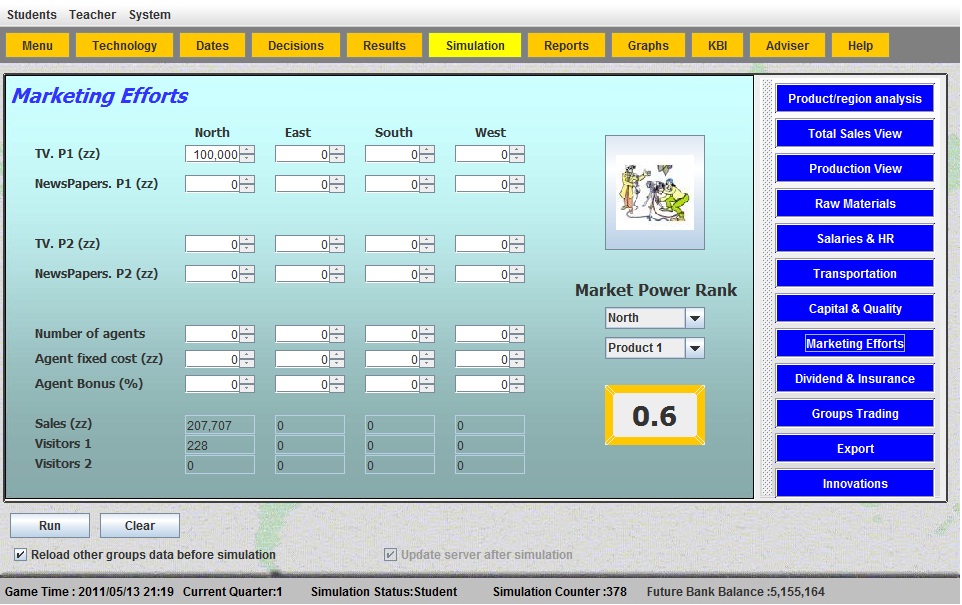The height and width of the screenshot is (605, 962).
Task: Click the Clear button
Action: pos(140,526)
